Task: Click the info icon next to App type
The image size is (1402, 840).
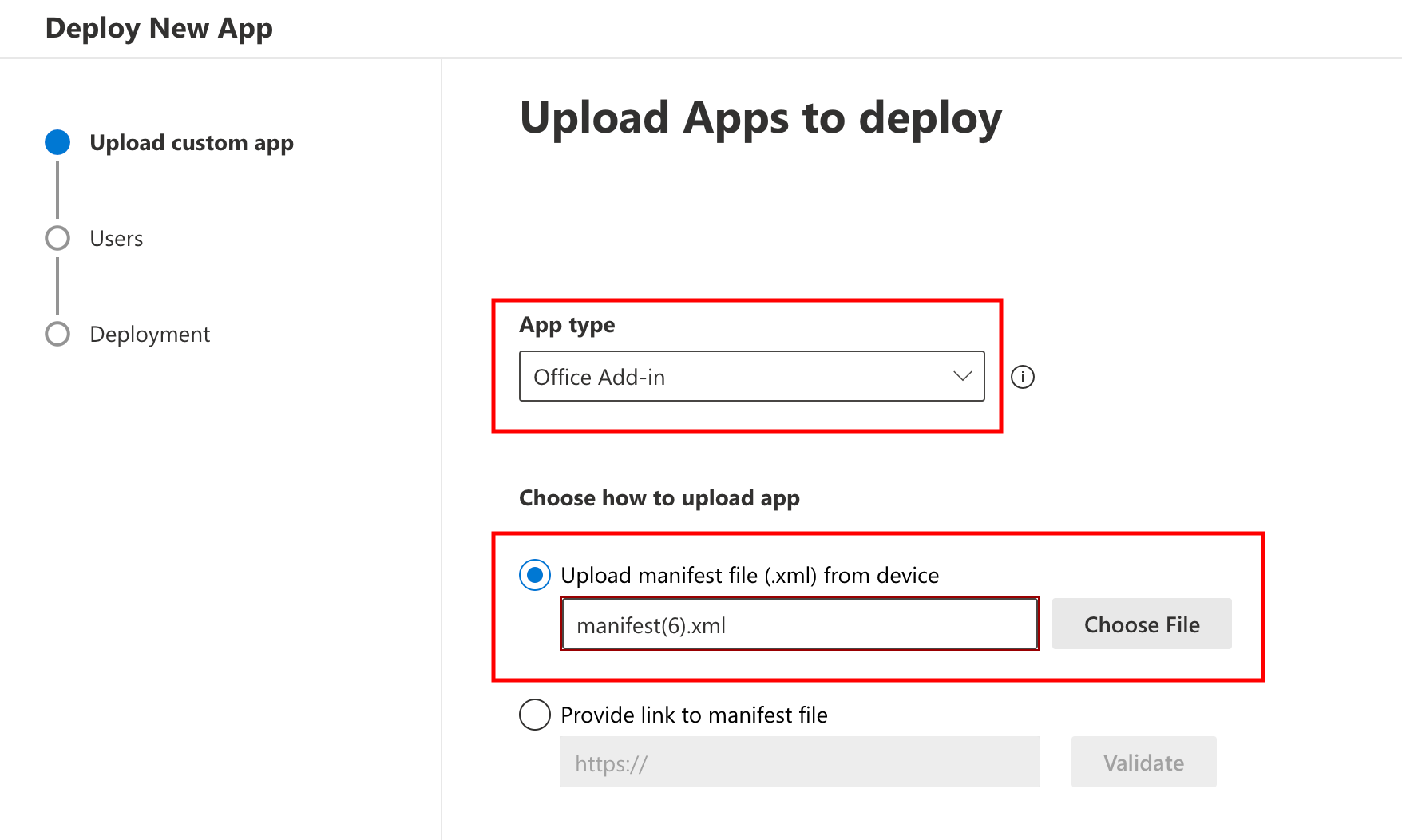Action: coord(1024,377)
